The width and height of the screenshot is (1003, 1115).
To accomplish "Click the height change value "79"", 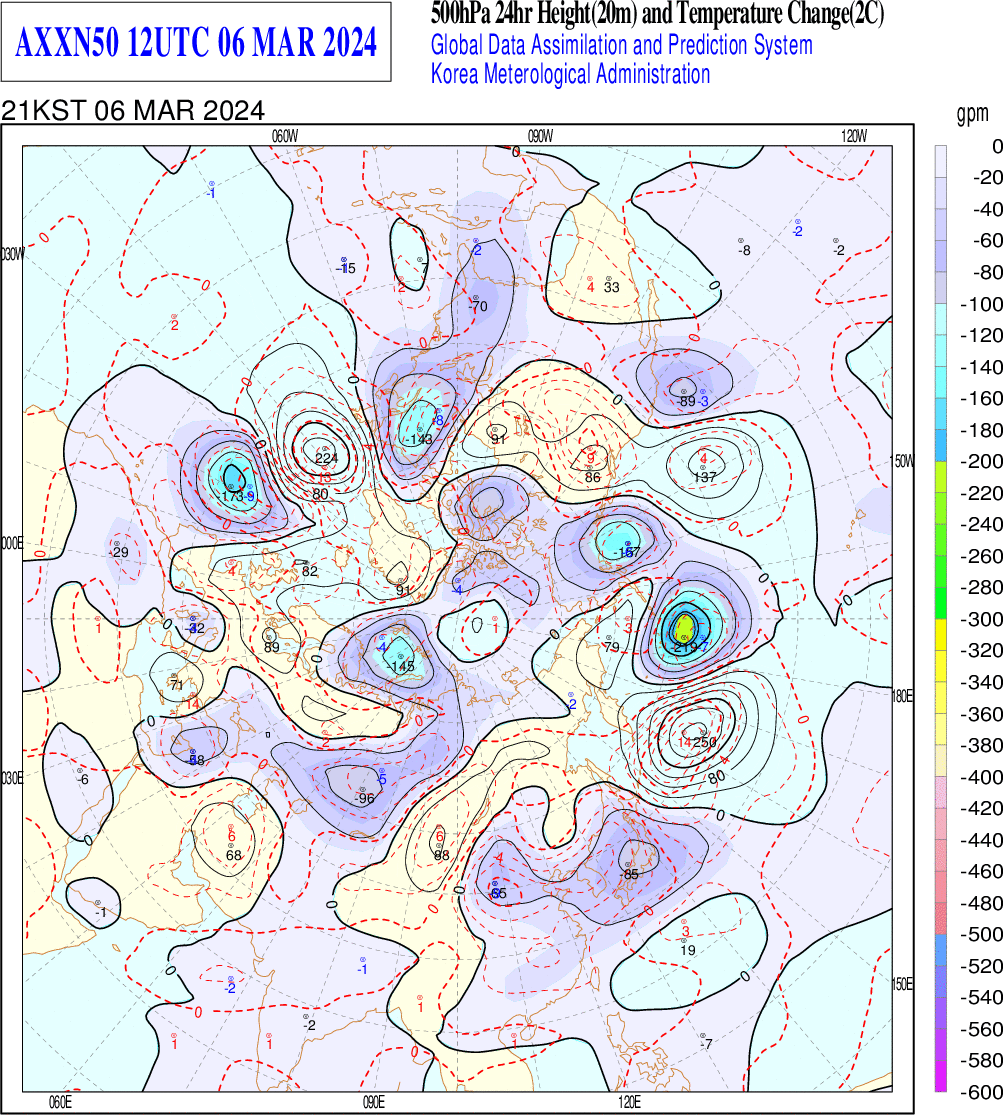I will click(x=612, y=647).
